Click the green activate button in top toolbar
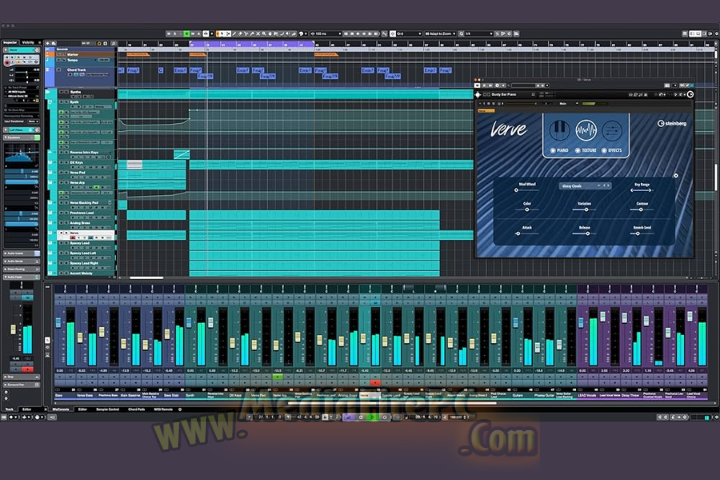Screen dimensions: 720x480 186,34
